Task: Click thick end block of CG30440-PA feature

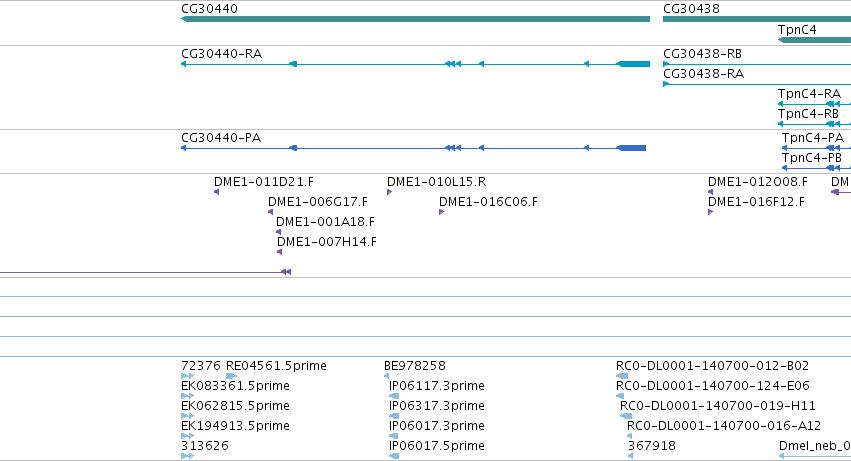Action: 632,148
